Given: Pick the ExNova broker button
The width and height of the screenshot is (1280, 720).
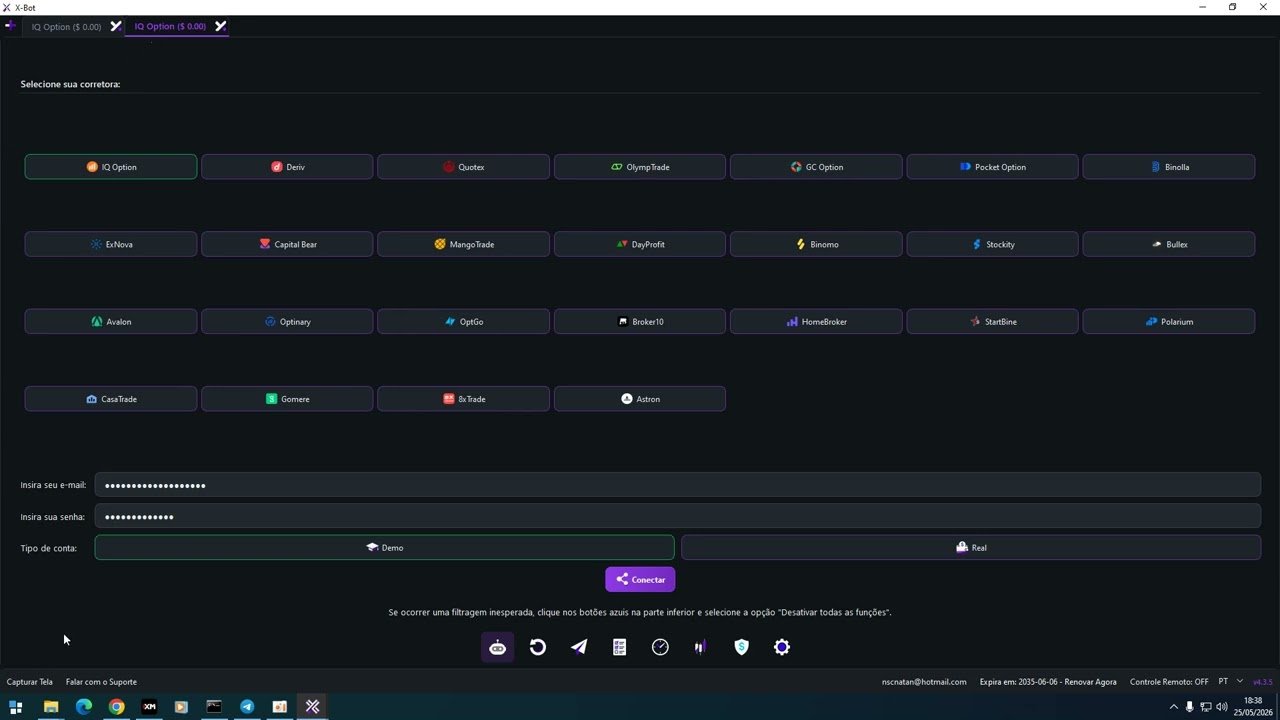Looking at the screenshot, I should [x=111, y=244].
